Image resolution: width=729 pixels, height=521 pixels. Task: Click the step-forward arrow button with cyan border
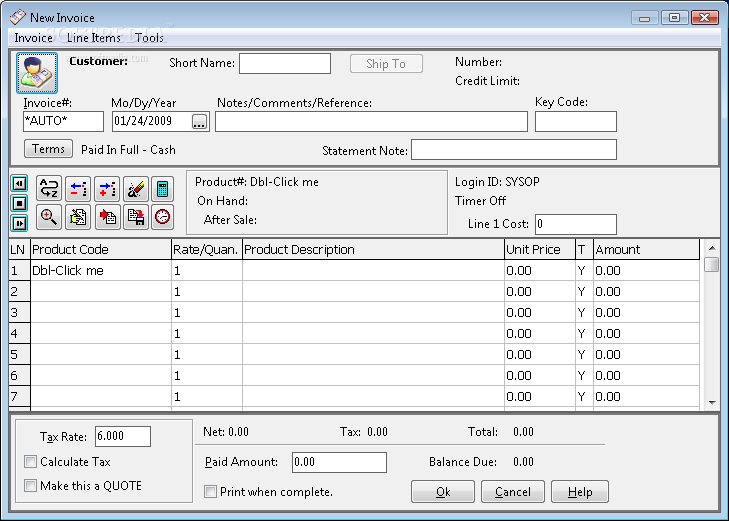point(19,224)
